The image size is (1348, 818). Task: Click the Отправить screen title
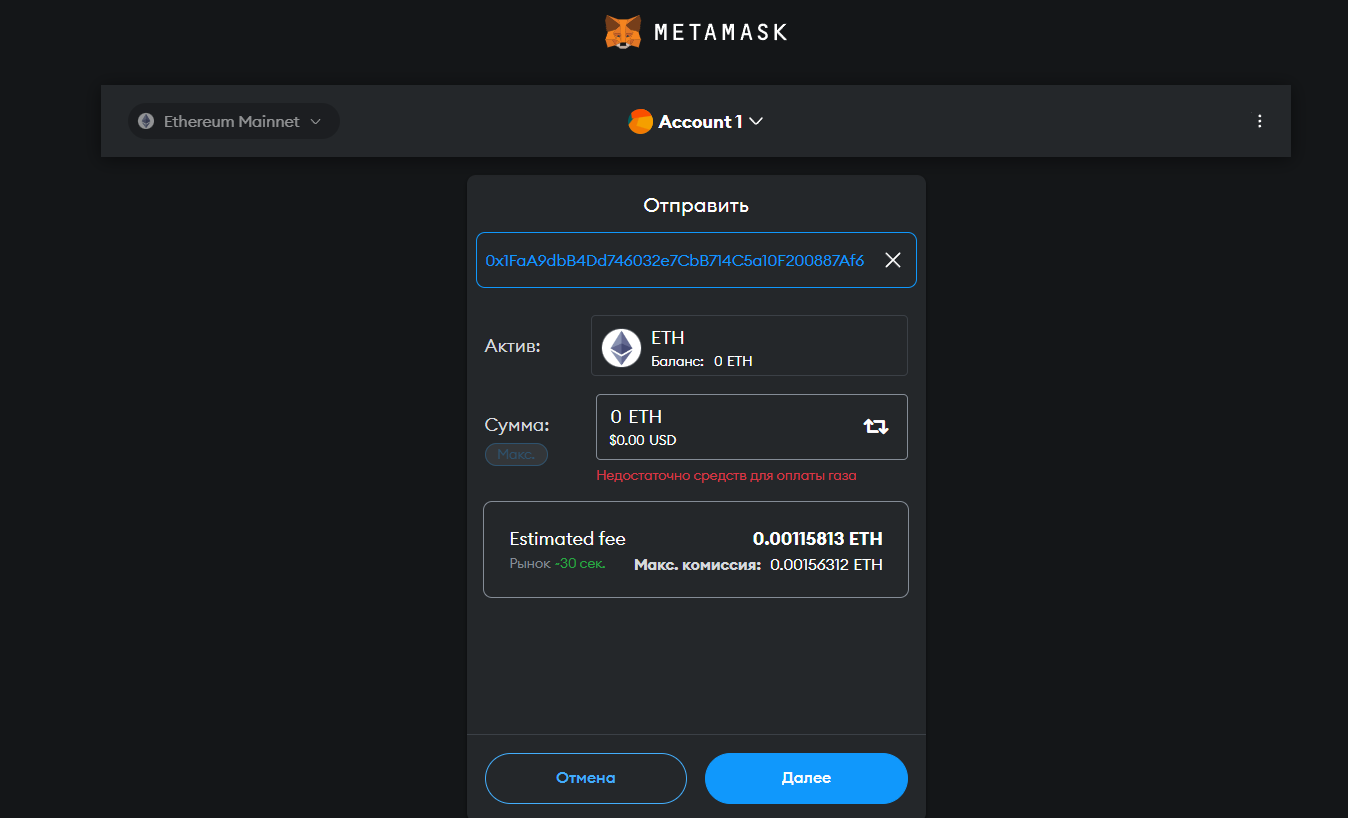[696, 205]
